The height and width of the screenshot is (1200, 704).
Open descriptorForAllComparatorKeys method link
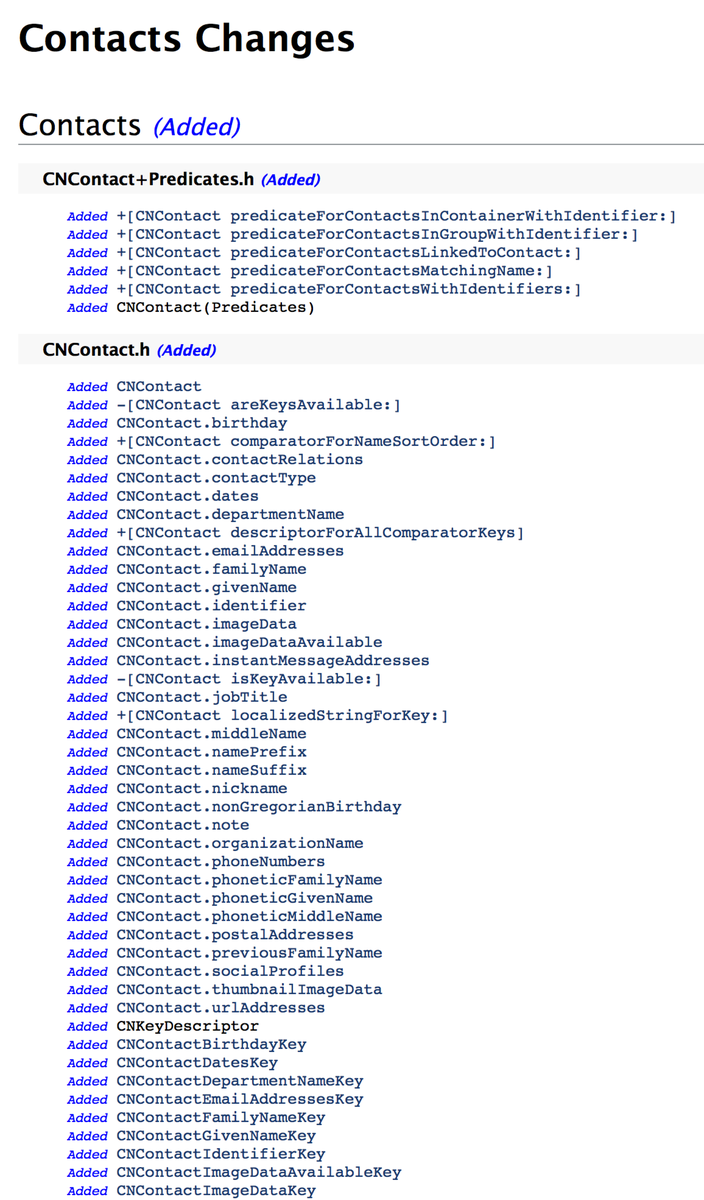tap(320, 532)
